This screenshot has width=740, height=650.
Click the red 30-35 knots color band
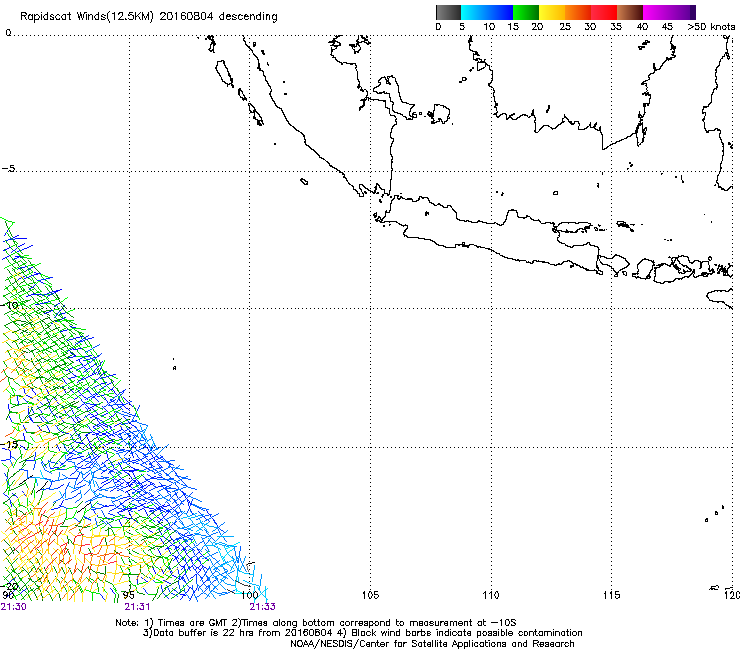click(604, 12)
